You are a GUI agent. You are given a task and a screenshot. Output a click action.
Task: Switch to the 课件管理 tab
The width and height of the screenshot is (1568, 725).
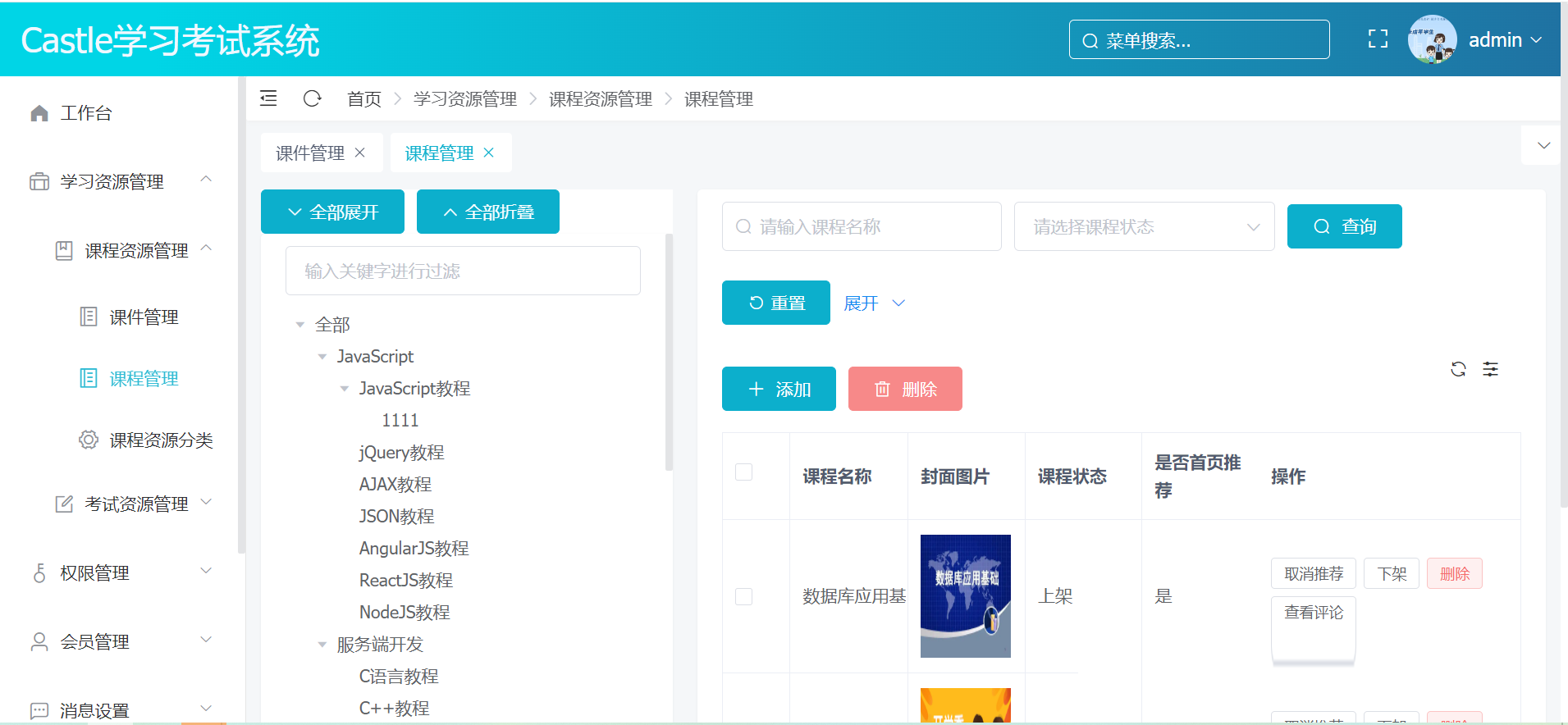(x=310, y=153)
